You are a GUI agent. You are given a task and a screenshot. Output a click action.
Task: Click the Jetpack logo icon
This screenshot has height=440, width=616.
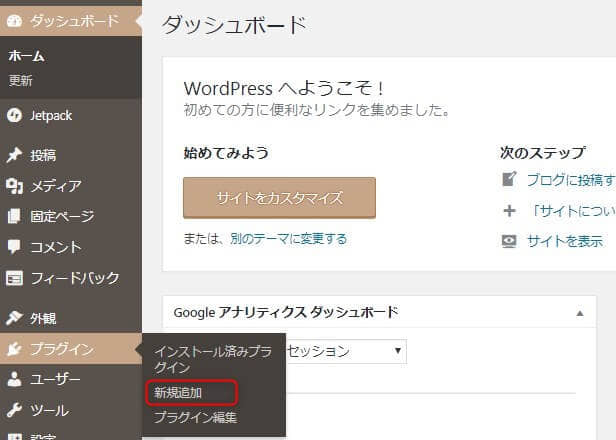[15, 115]
